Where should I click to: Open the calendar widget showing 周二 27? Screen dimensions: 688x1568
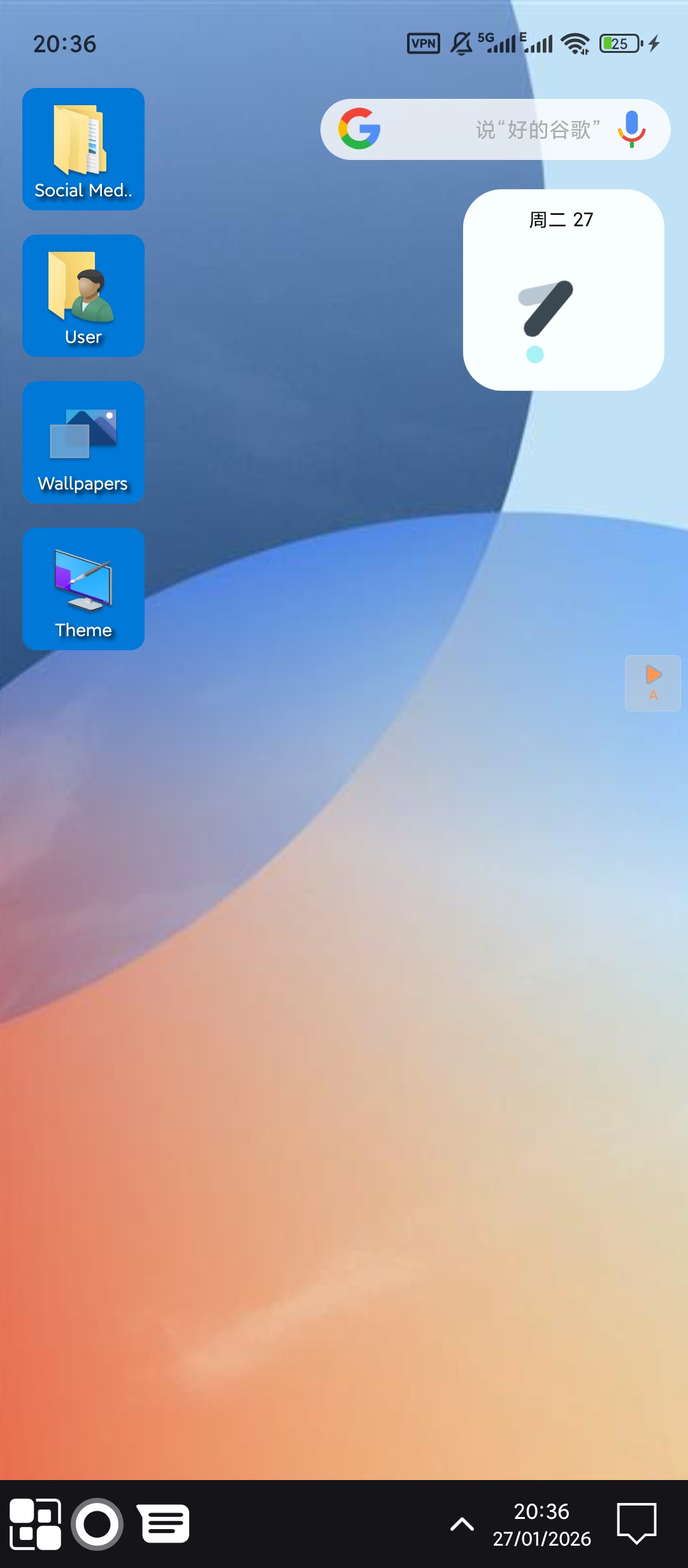564,290
